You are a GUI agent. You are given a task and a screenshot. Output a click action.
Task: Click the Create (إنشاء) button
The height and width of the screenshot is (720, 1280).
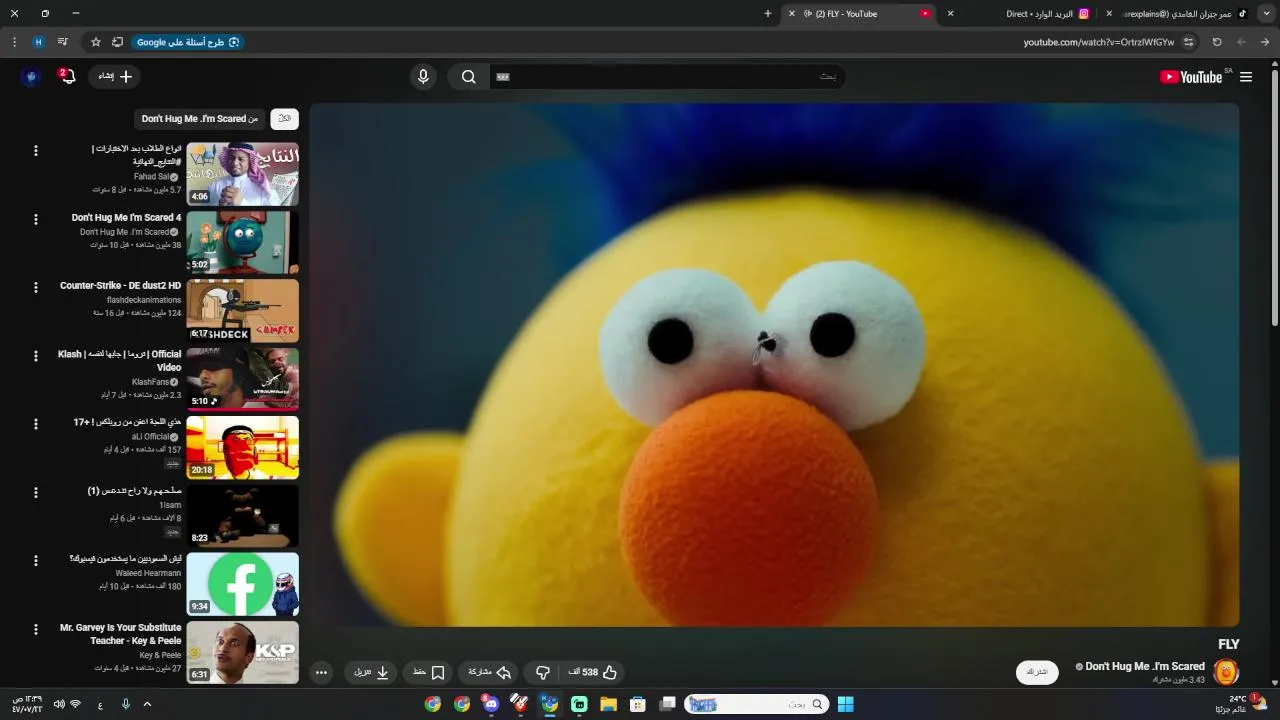tap(114, 77)
